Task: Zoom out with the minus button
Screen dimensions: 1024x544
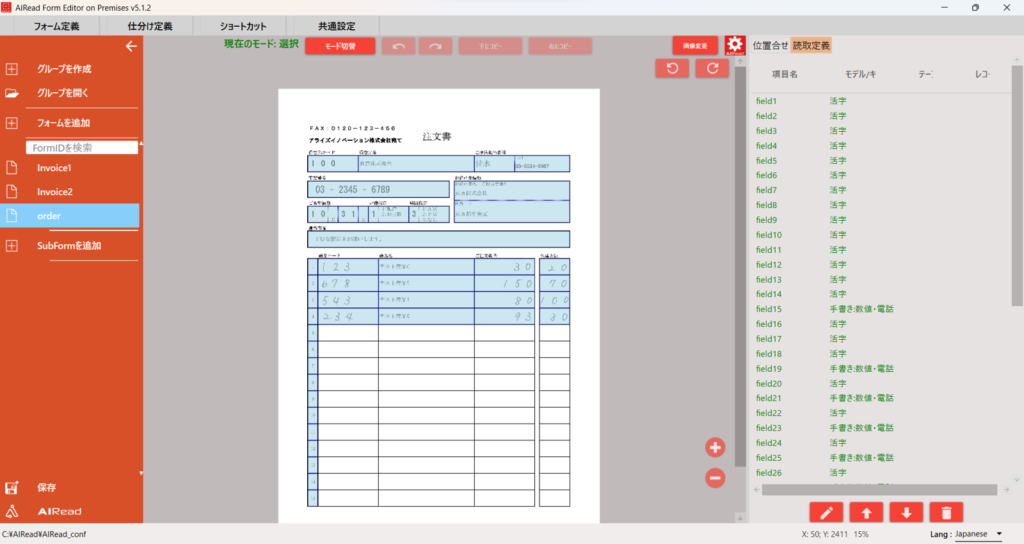Action: 715,478
